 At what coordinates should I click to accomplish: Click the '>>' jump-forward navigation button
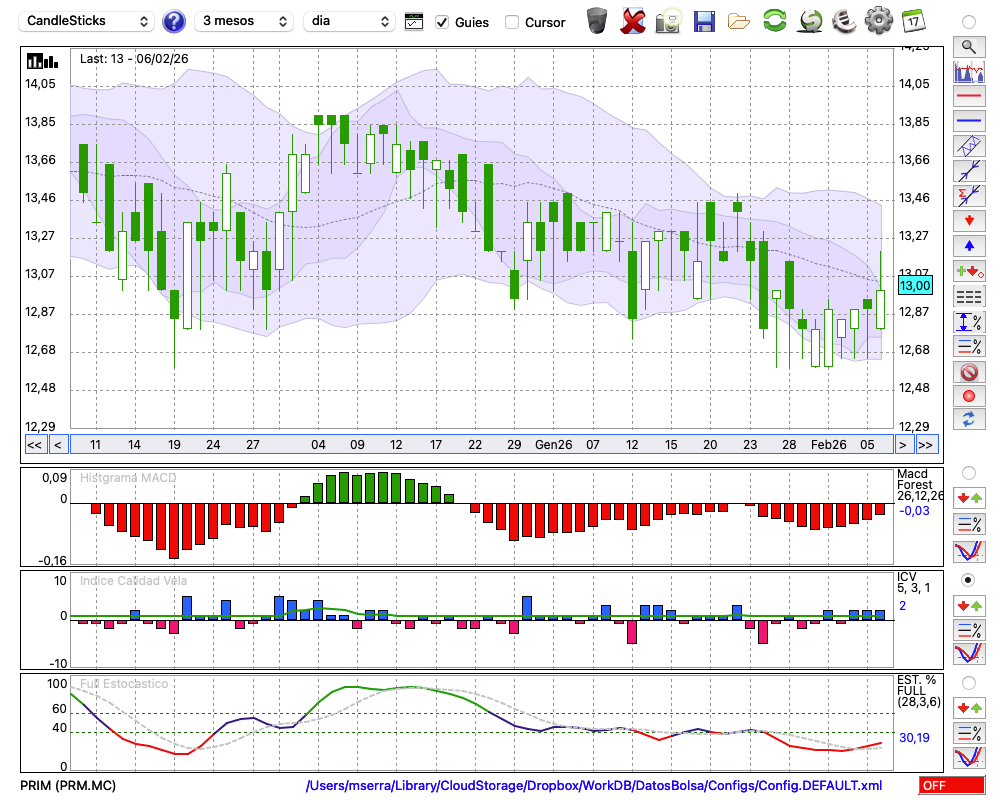926,445
